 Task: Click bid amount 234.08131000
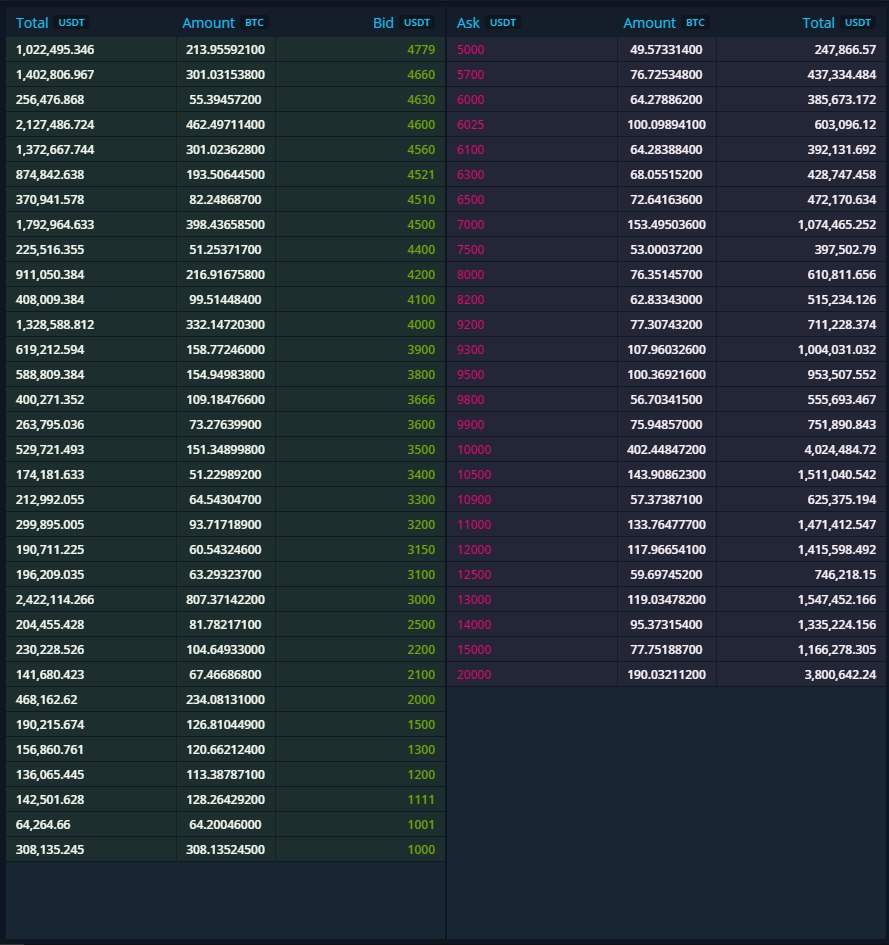coord(225,700)
